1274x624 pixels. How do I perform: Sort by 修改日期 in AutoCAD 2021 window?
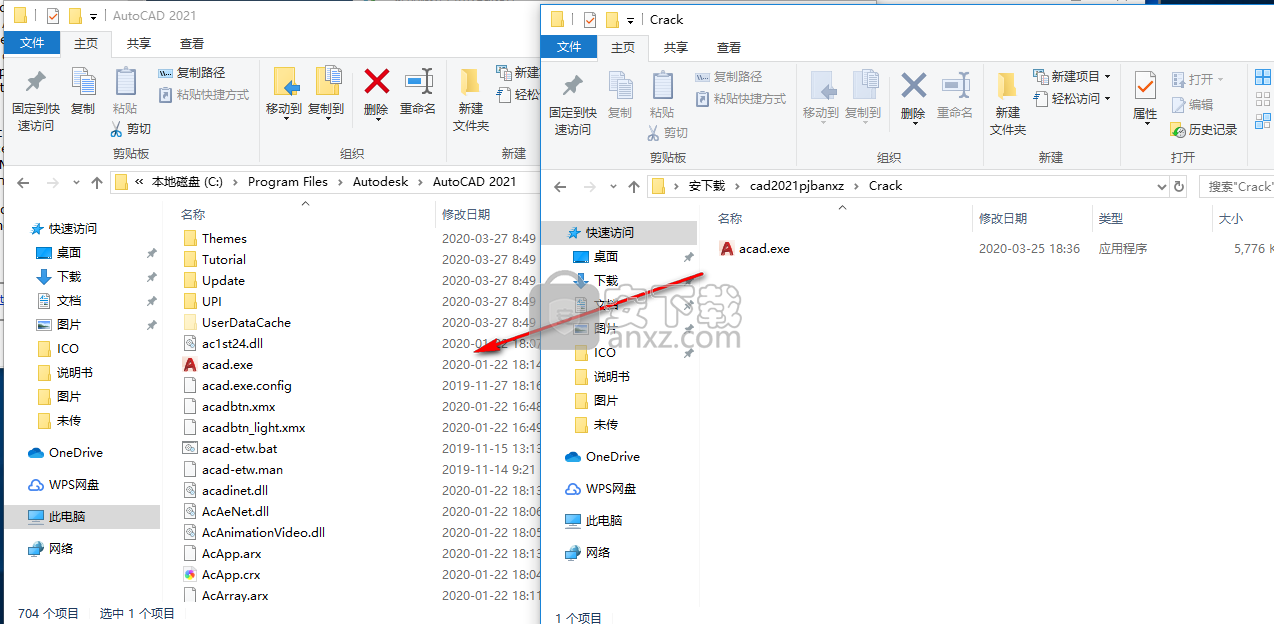(x=466, y=214)
